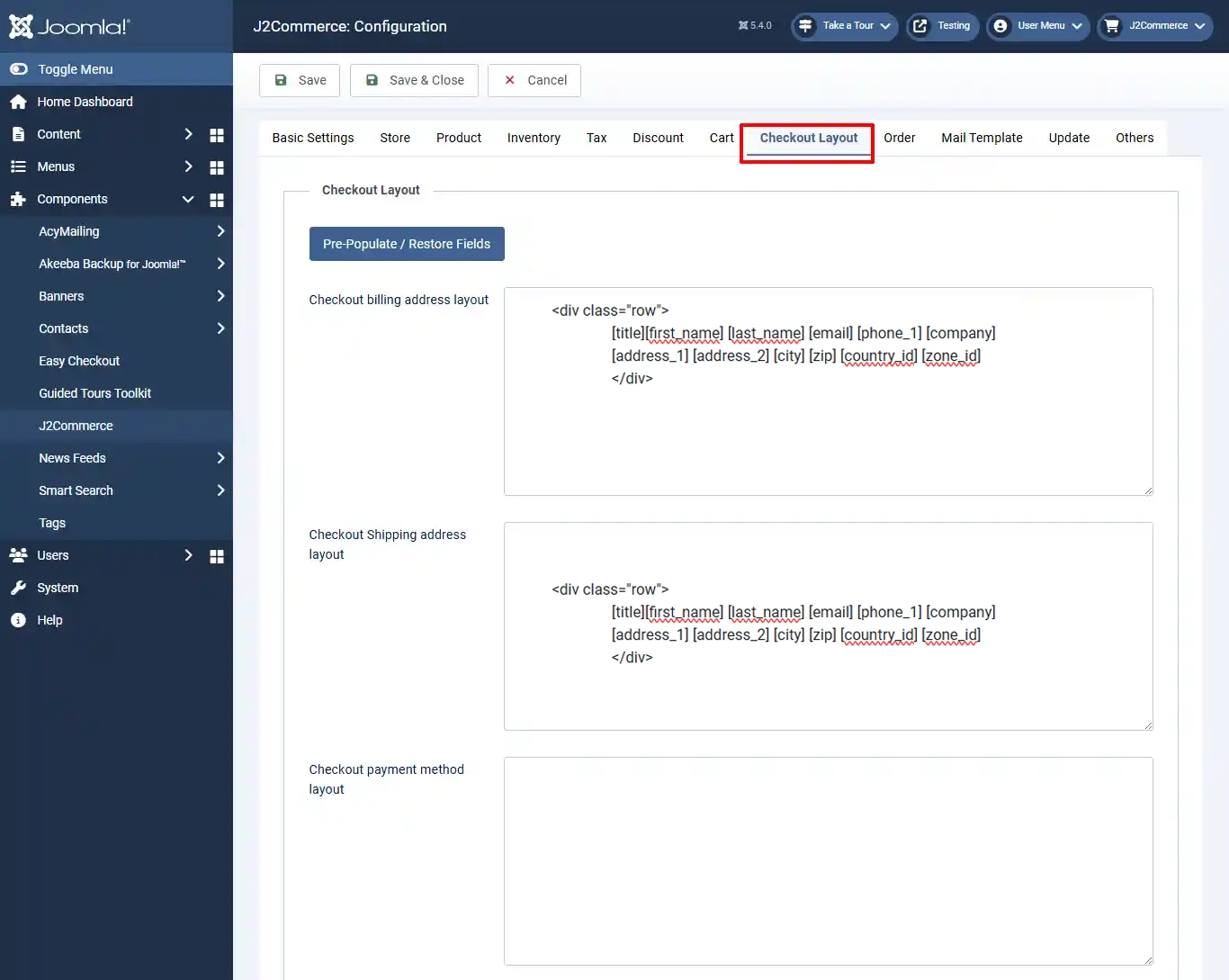Click the Joomla logo icon
The height and width of the screenshot is (980, 1229).
coord(21,26)
